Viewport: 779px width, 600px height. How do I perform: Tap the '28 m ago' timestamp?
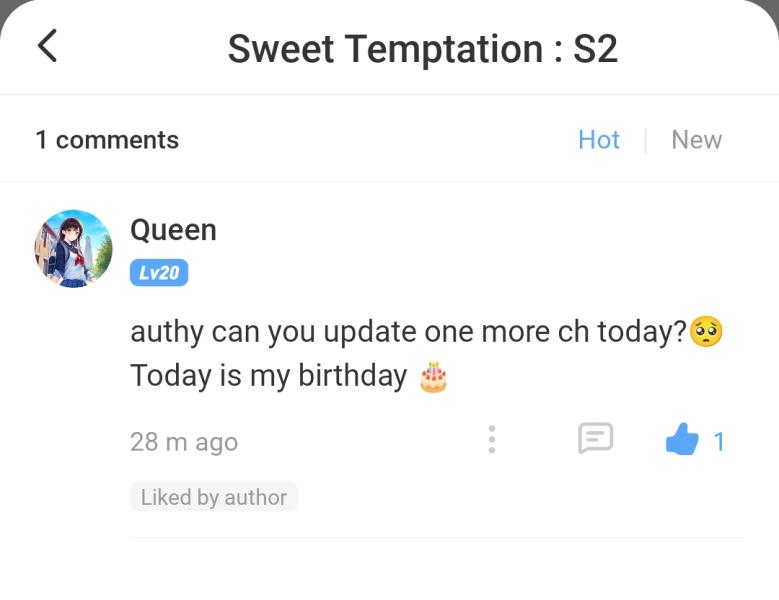tap(184, 442)
